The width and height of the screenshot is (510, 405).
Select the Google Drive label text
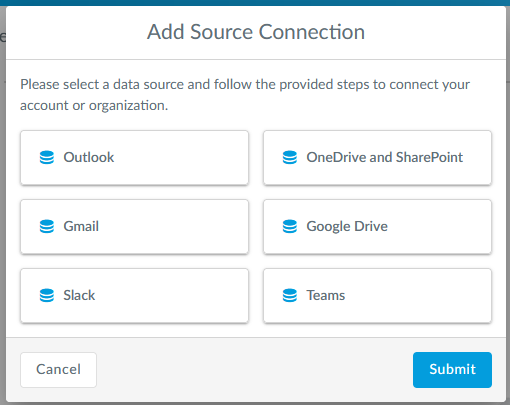point(347,227)
